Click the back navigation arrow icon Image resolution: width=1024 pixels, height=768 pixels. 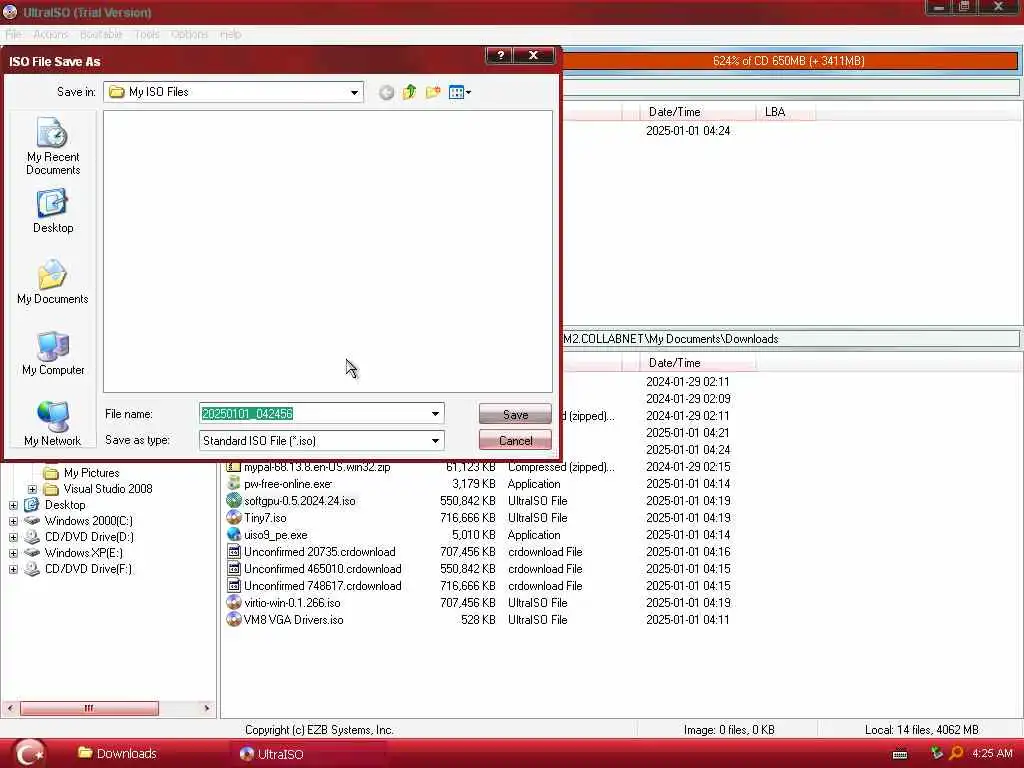387,93
